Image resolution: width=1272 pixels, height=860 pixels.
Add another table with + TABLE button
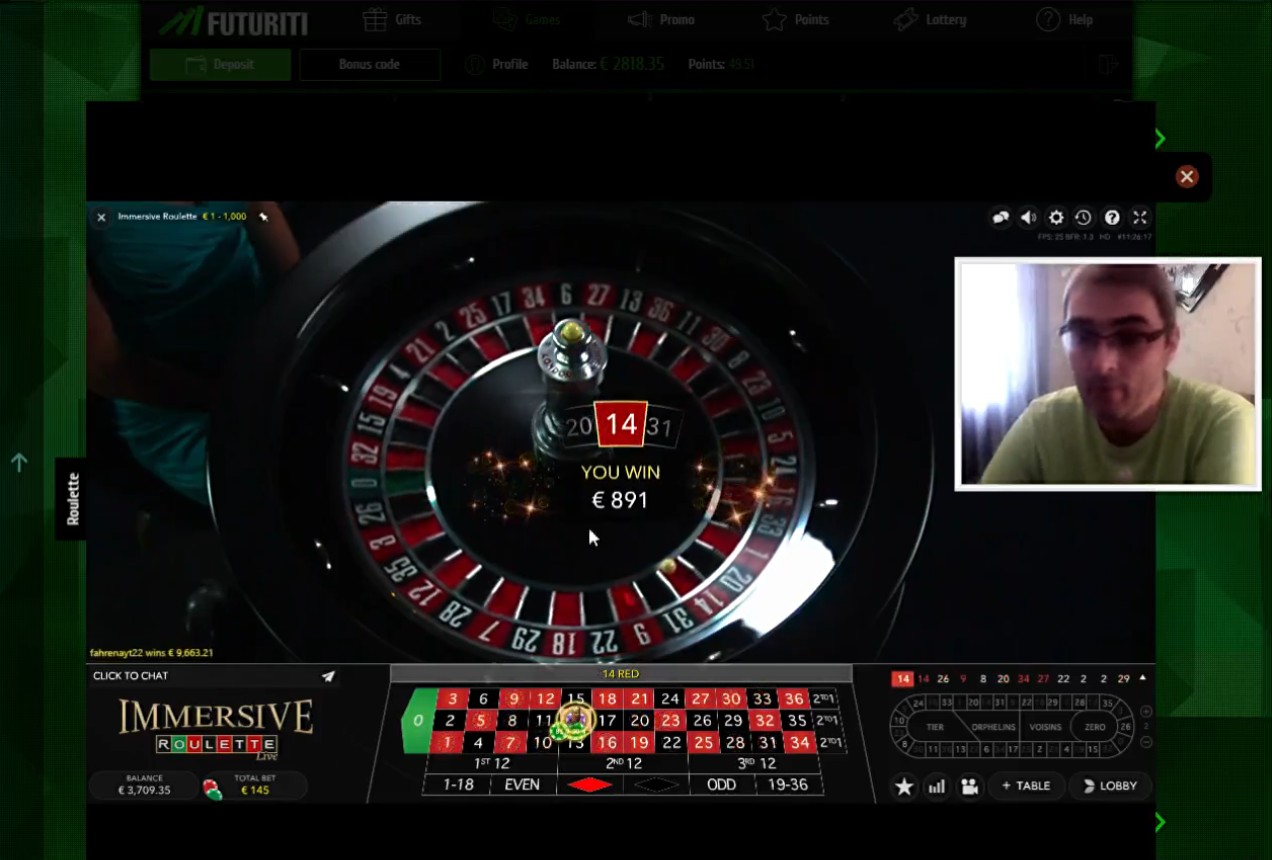(x=1025, y=786)
